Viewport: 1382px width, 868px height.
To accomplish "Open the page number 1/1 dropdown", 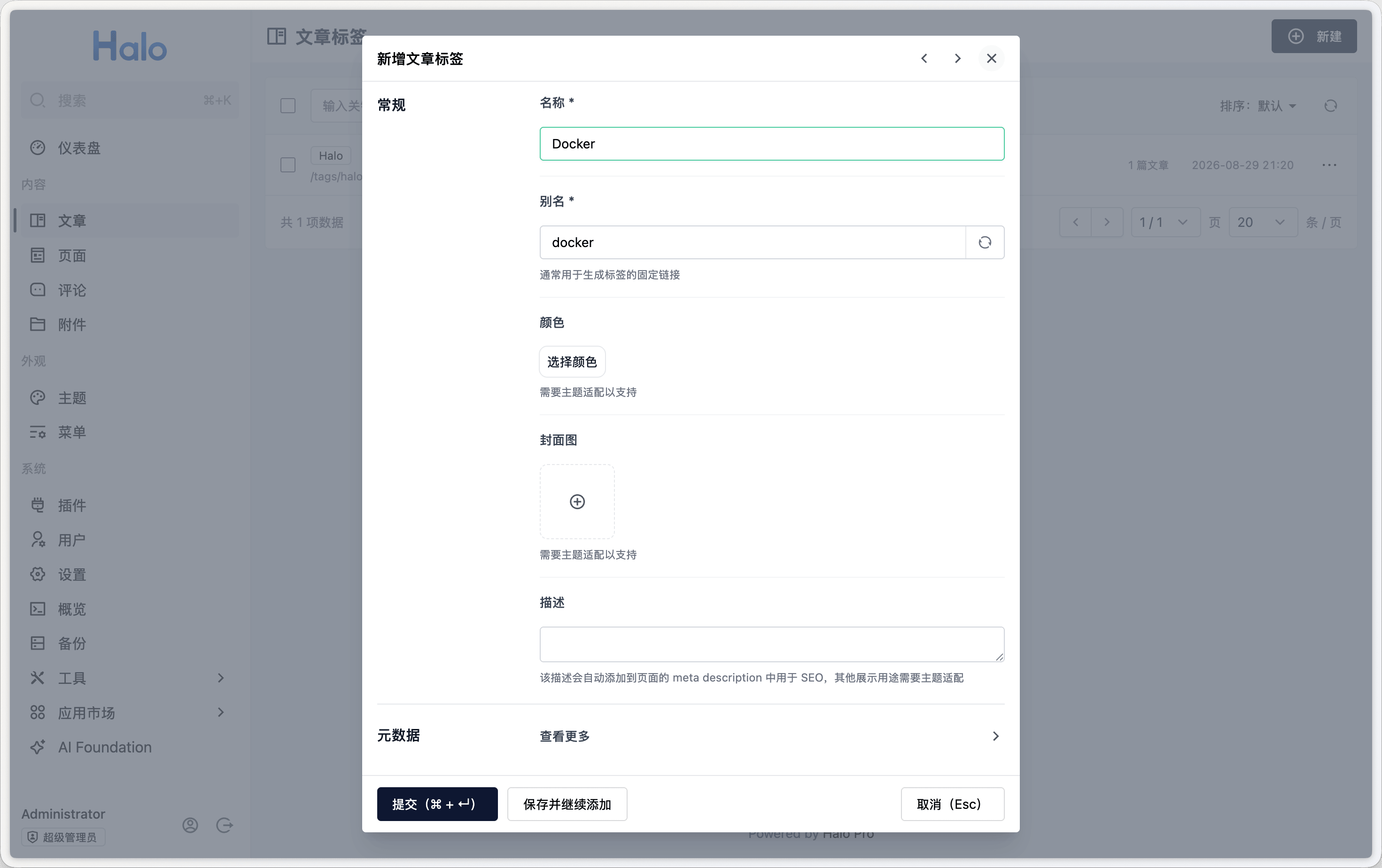I will 1165,223.
